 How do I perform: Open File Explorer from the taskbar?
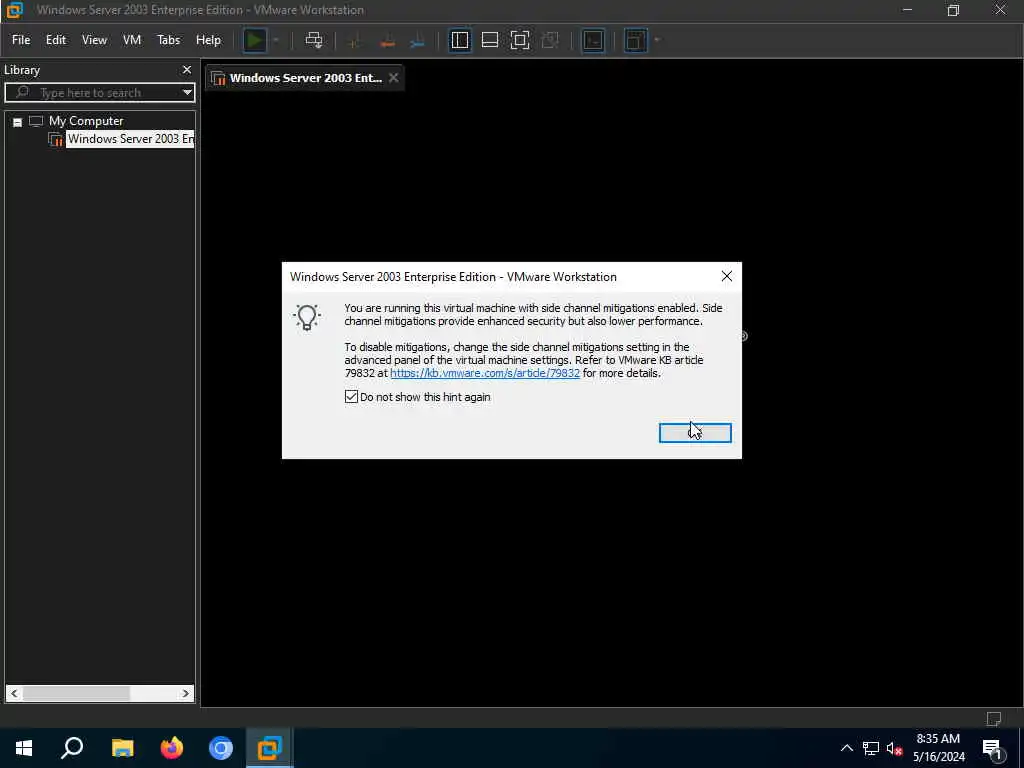point(122,748)
